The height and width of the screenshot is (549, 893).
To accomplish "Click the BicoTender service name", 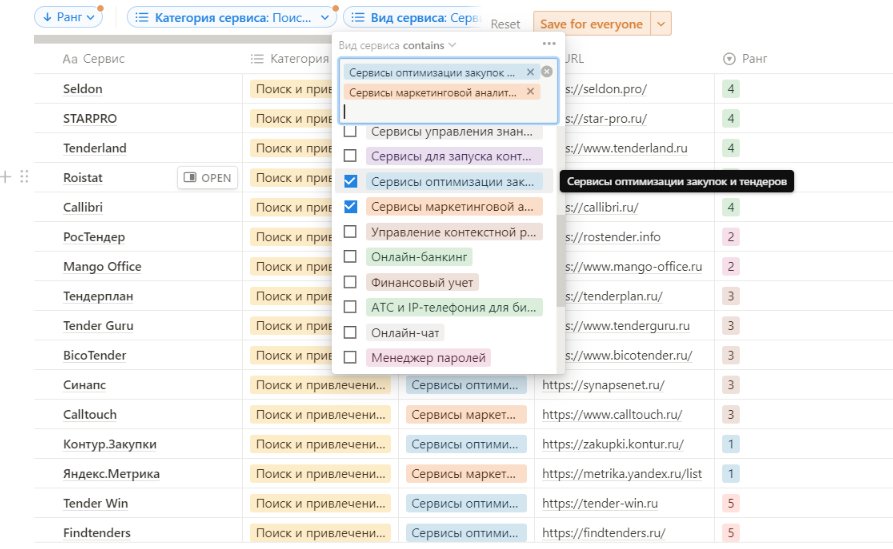I will [95, 355].
